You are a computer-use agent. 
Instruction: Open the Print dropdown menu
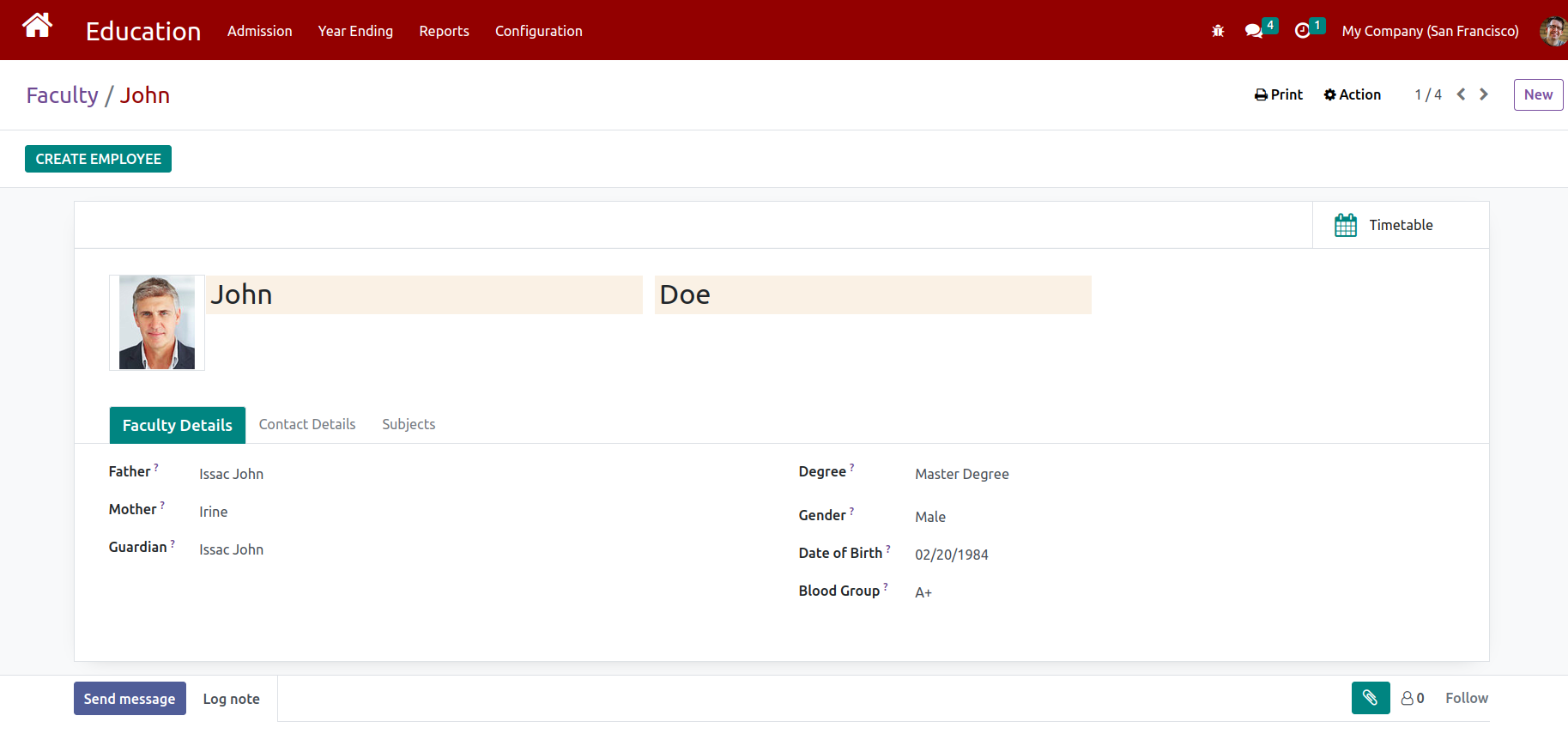coord(1278,94)
